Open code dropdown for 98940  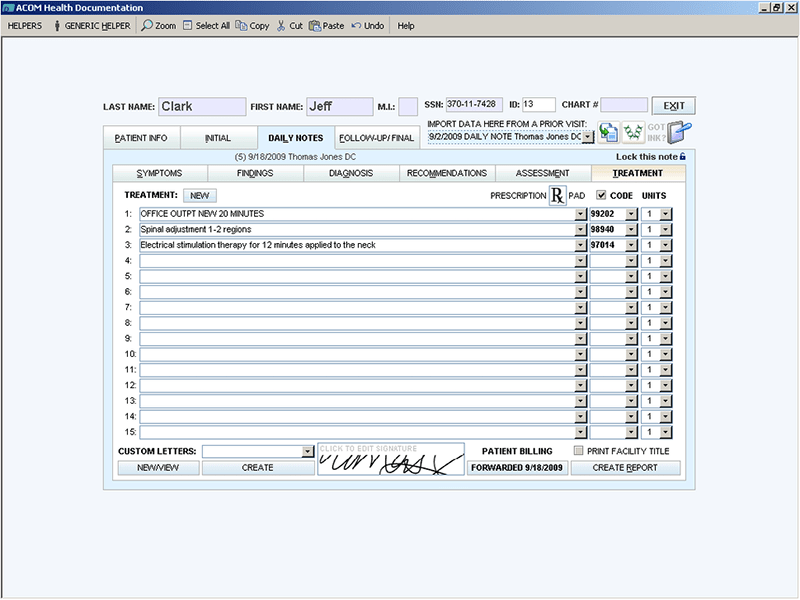[x=631, y=230]
